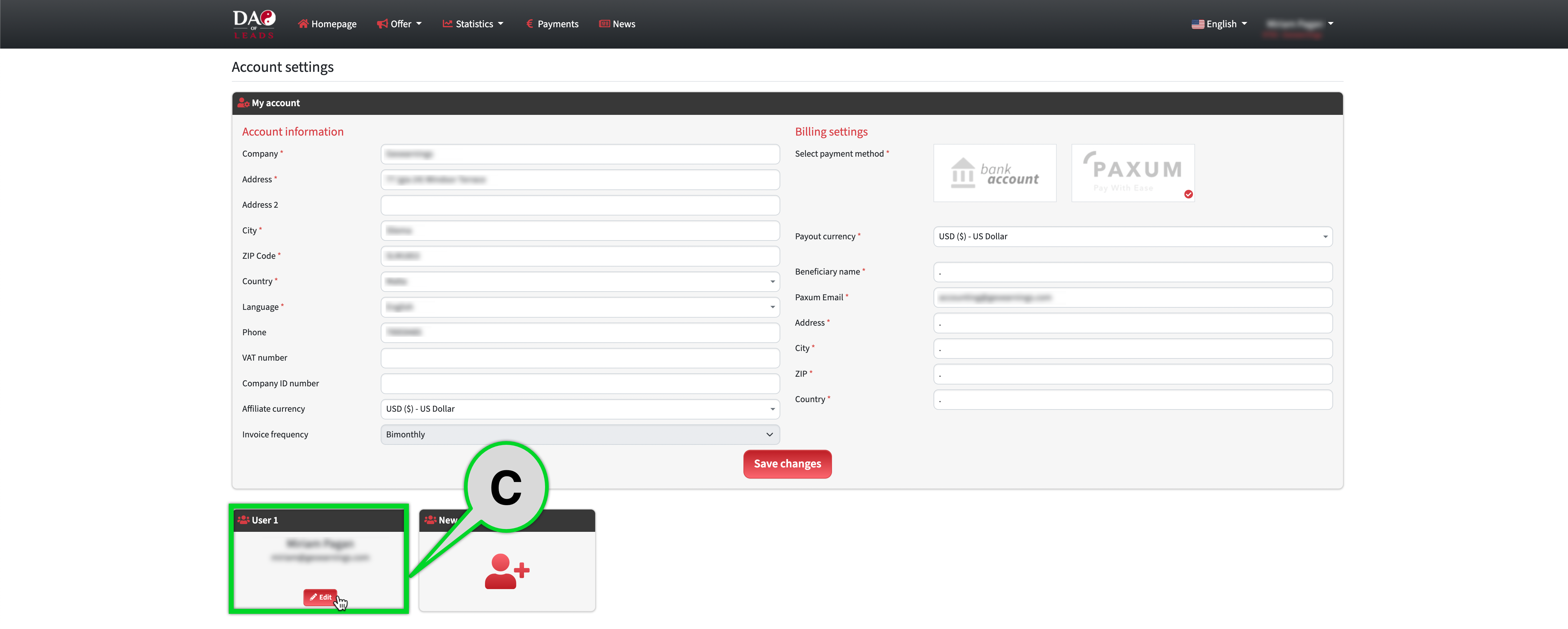
Task: Click the Beneficiary name input field
Action: point(1132,272)
